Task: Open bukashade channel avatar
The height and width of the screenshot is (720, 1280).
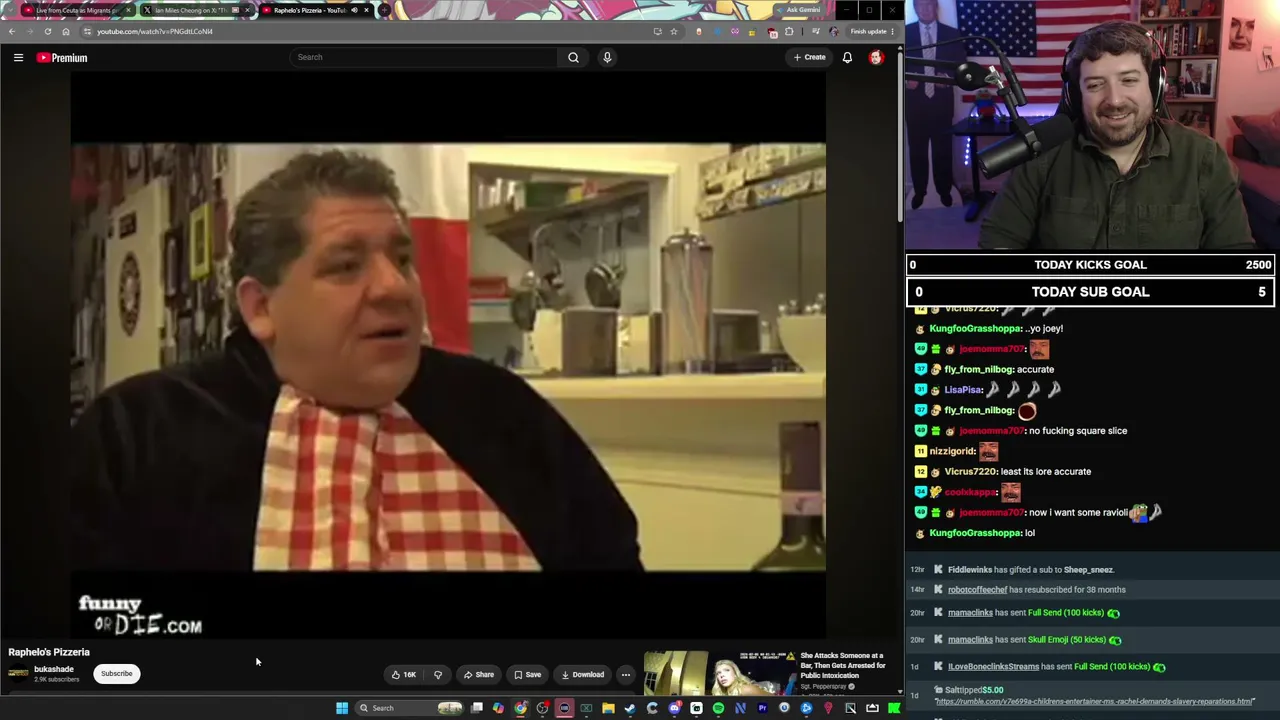Action: coord(18,673)
